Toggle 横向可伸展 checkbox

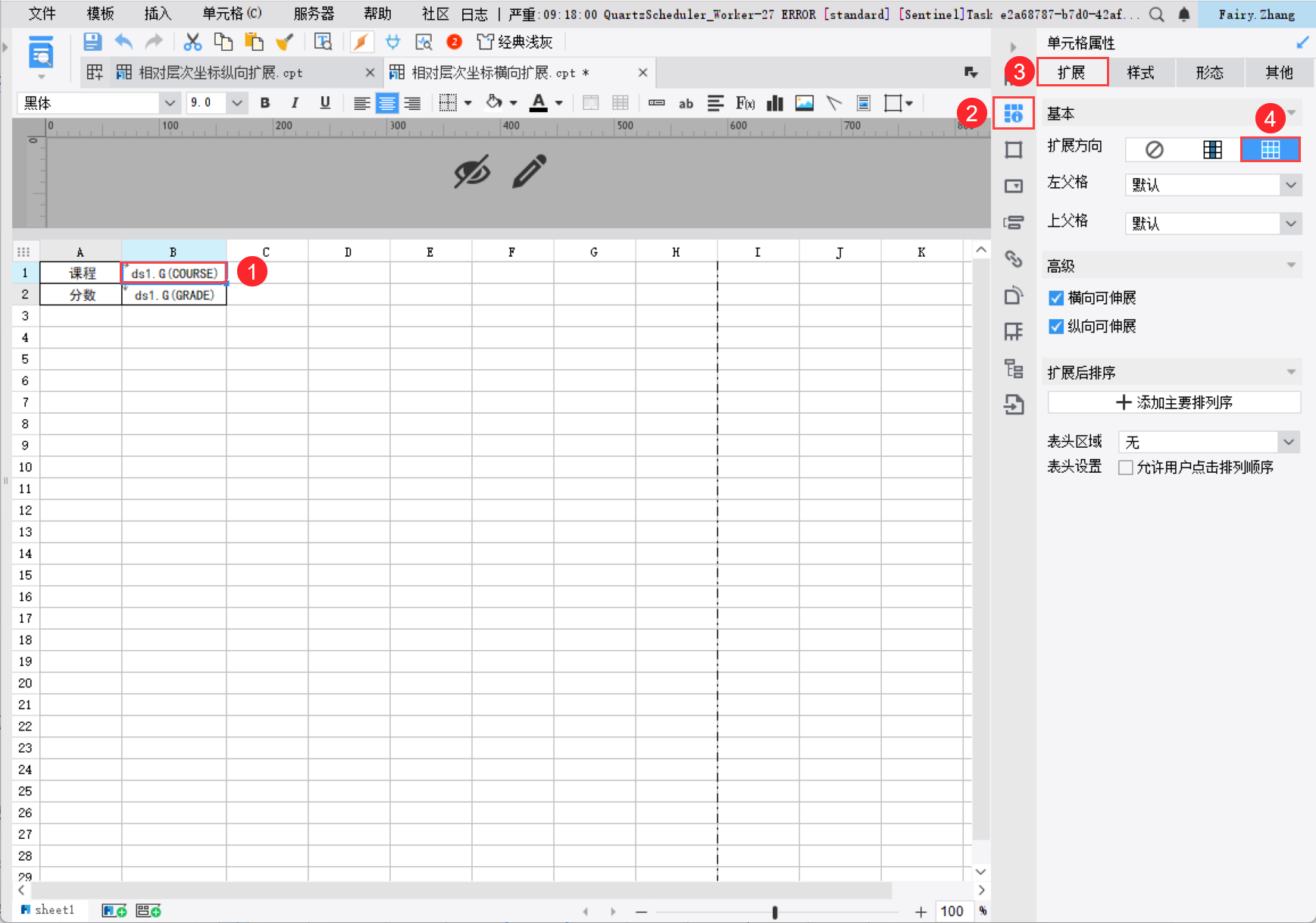click(x=1056, y=298)
